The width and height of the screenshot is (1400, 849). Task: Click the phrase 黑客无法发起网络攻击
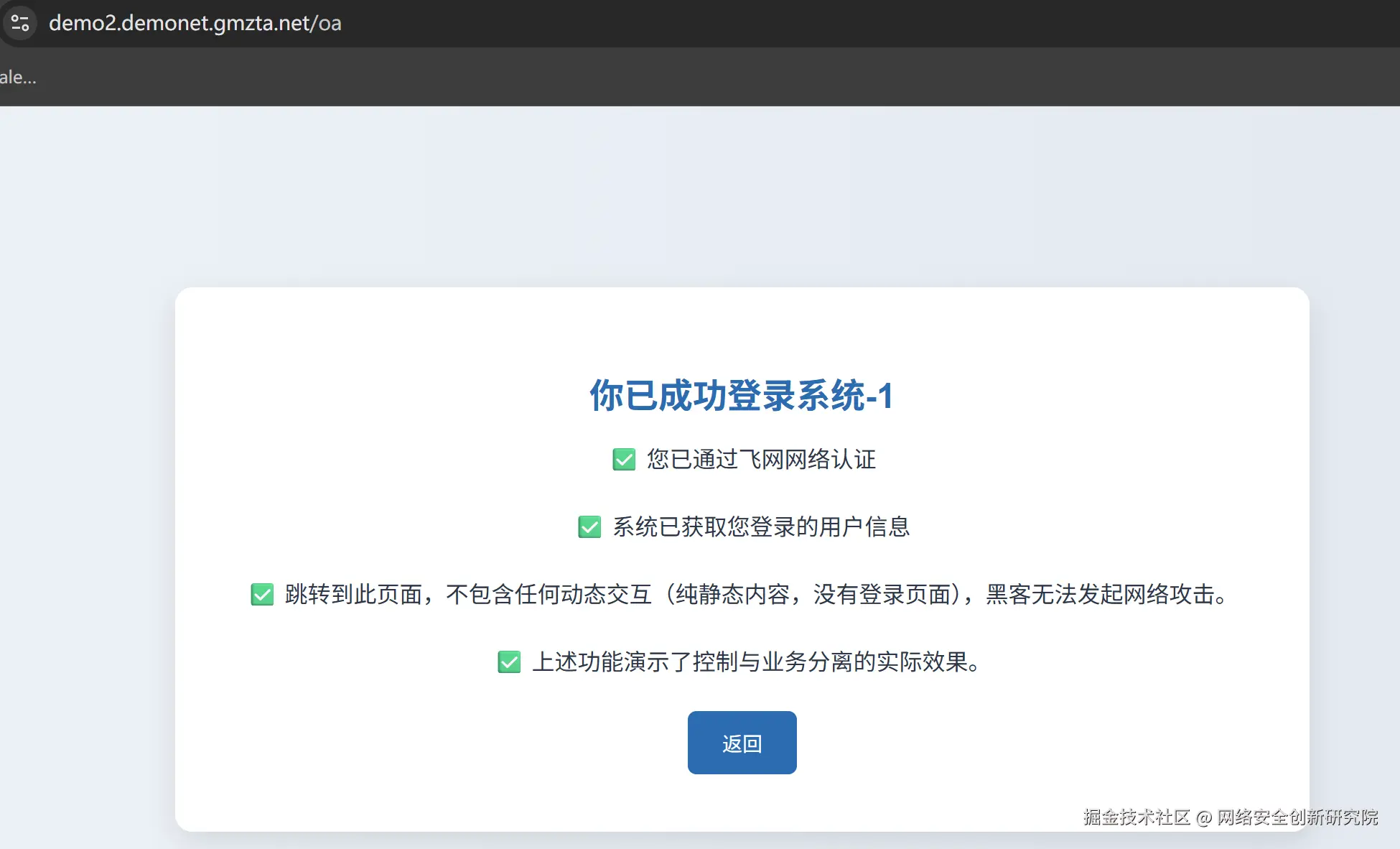tap(1100, 594)
